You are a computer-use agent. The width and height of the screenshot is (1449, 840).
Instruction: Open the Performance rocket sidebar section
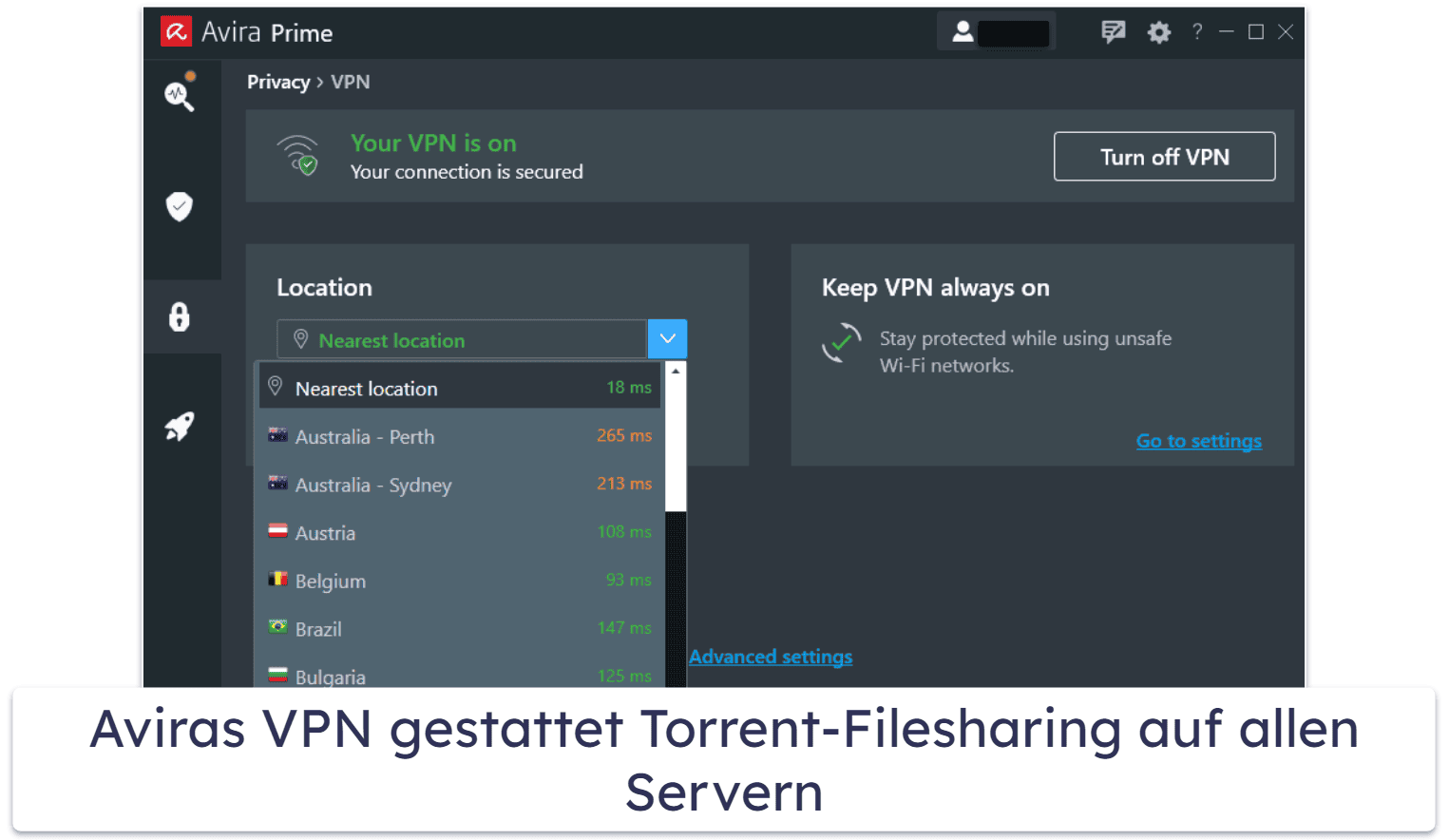(180, 427)
